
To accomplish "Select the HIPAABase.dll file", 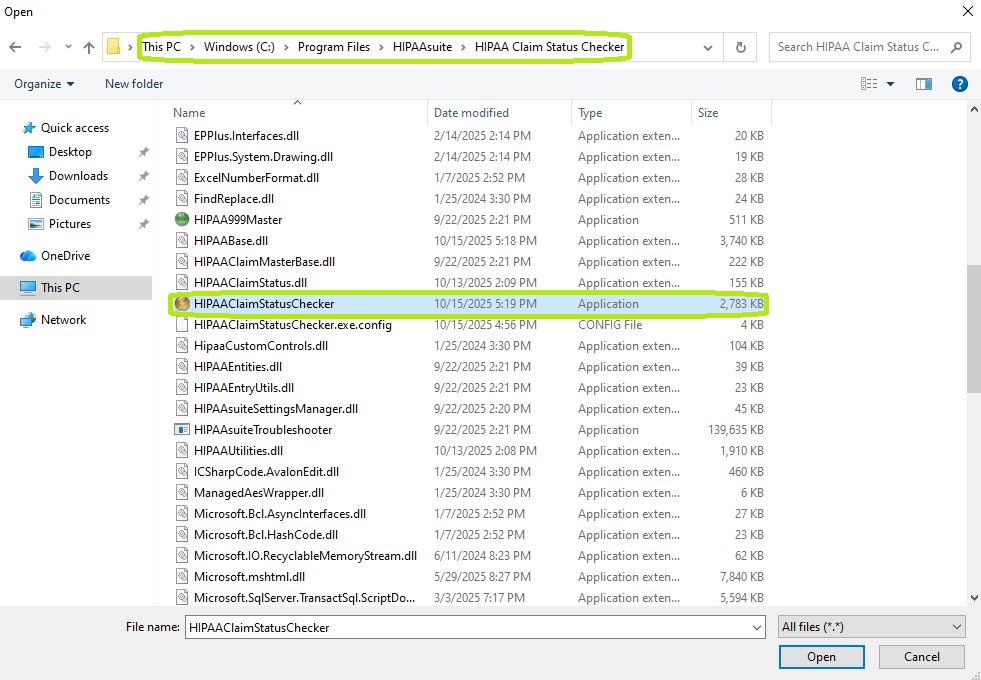I will pos(231,241).
